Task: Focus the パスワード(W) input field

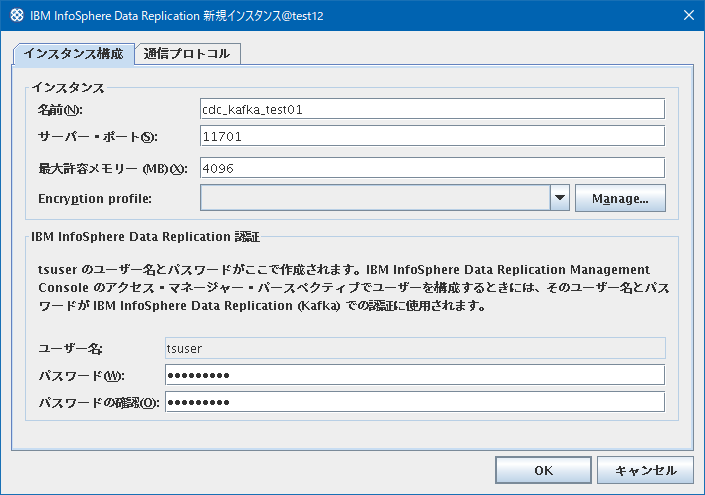Action: pyautogui.click(x=415, y=375)
